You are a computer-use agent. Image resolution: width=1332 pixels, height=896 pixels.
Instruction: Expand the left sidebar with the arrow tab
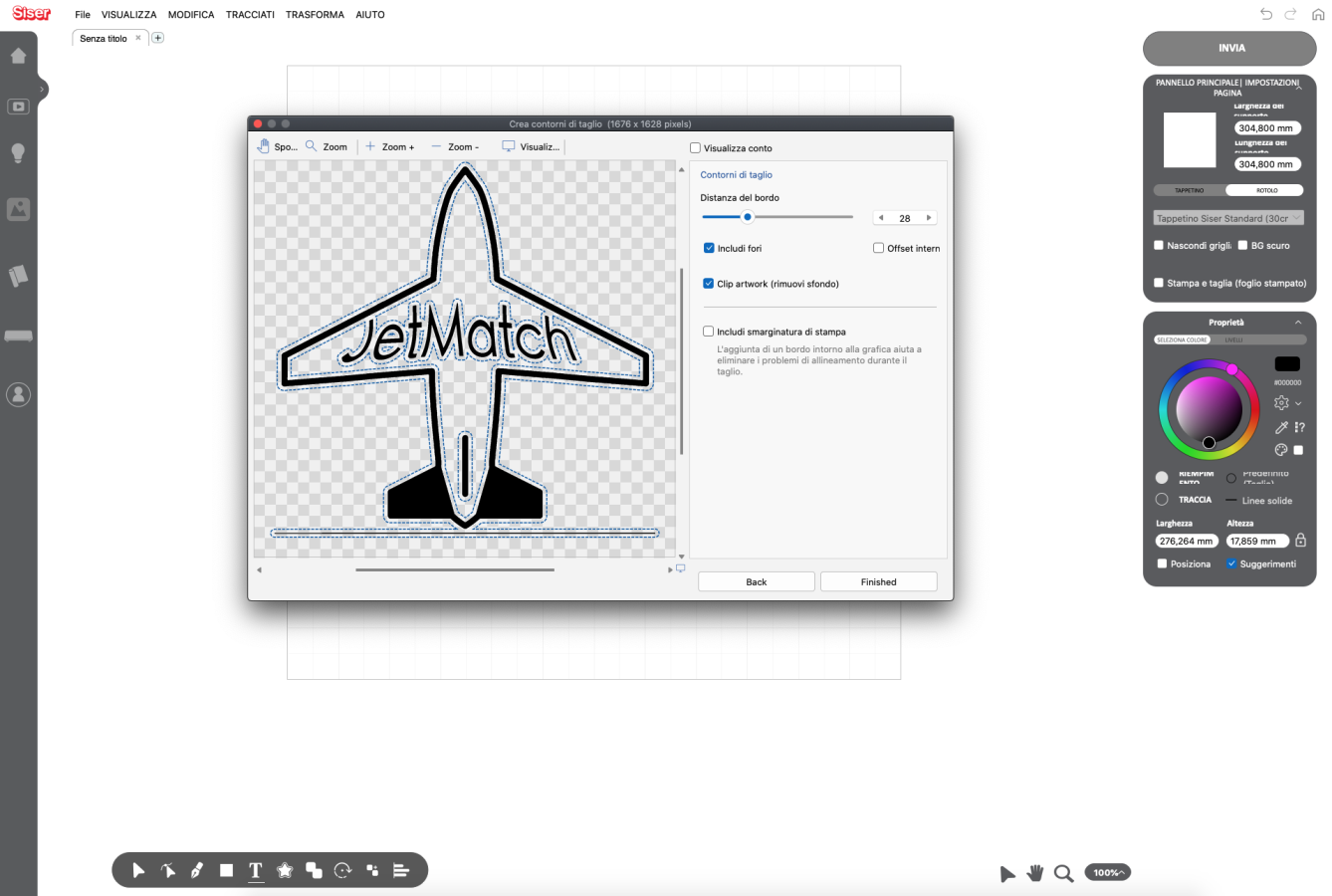coord(42,90)
